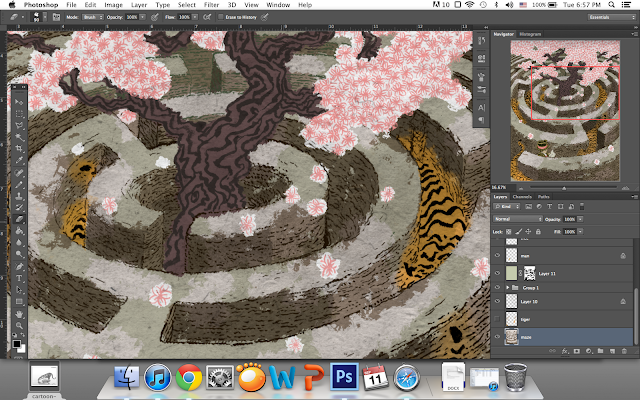The height and width of the screenshot is (400, 640).
Task: Select the Rectangular Marquee tool
Action: coord(19,113)
